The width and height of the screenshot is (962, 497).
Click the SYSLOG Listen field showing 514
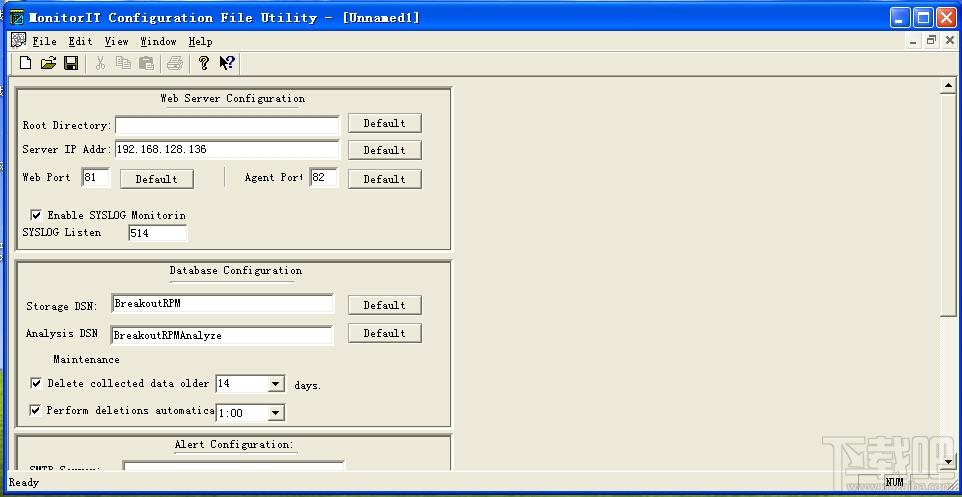coord(158,233)
